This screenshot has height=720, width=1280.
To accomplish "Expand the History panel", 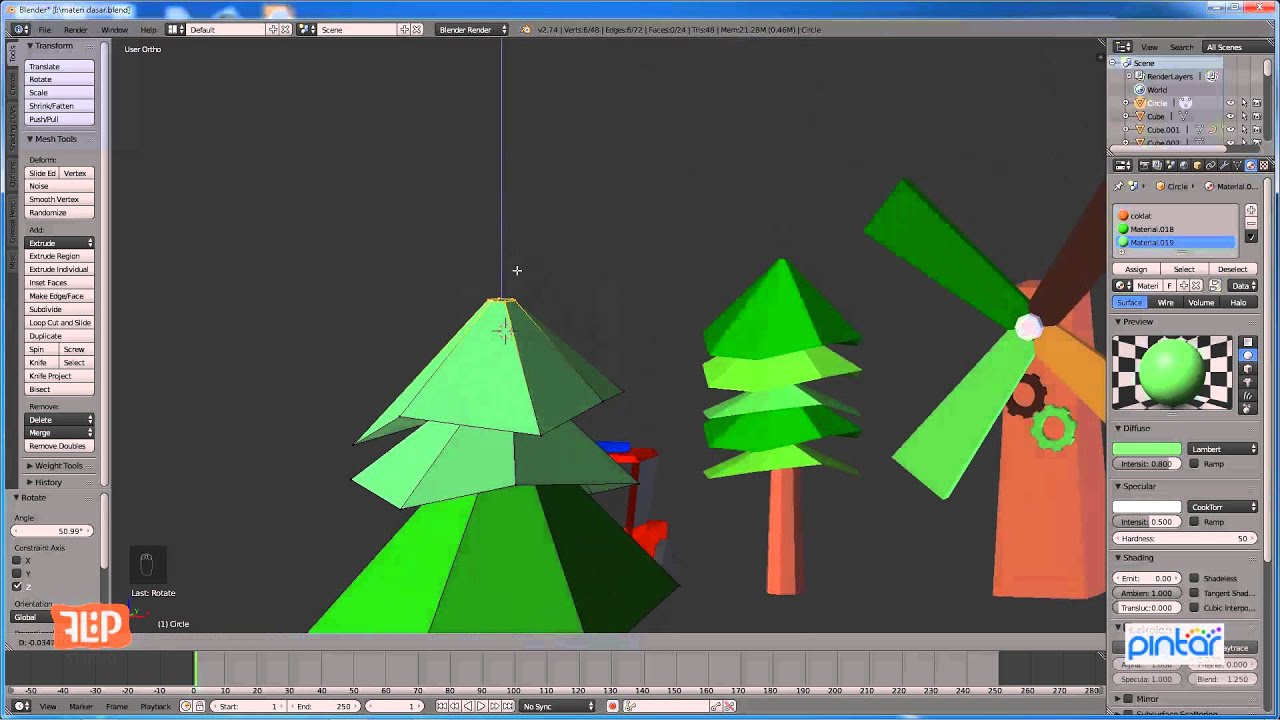I will (x=48, y=482).
